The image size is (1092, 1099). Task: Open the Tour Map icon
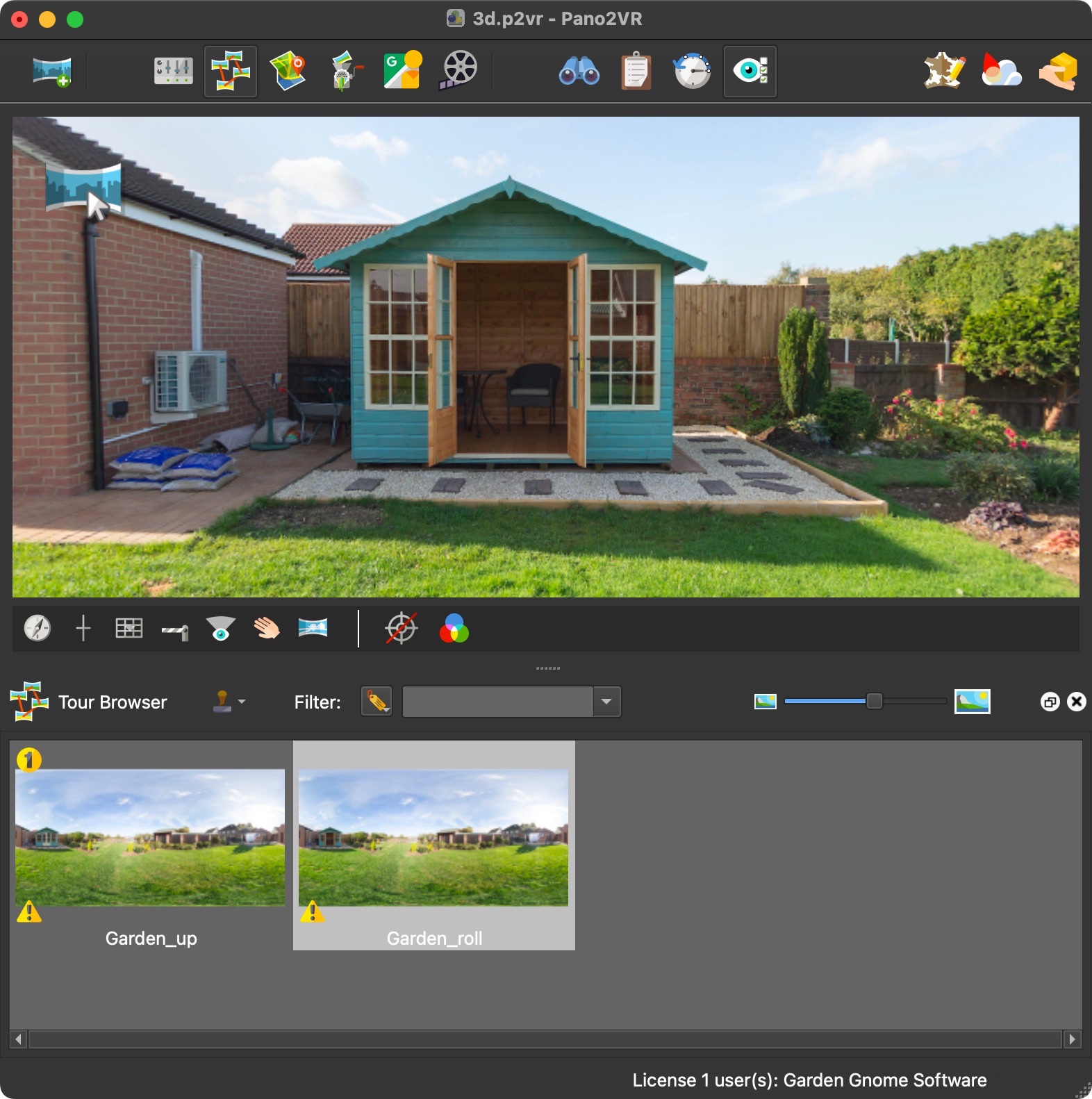[288, 72]
